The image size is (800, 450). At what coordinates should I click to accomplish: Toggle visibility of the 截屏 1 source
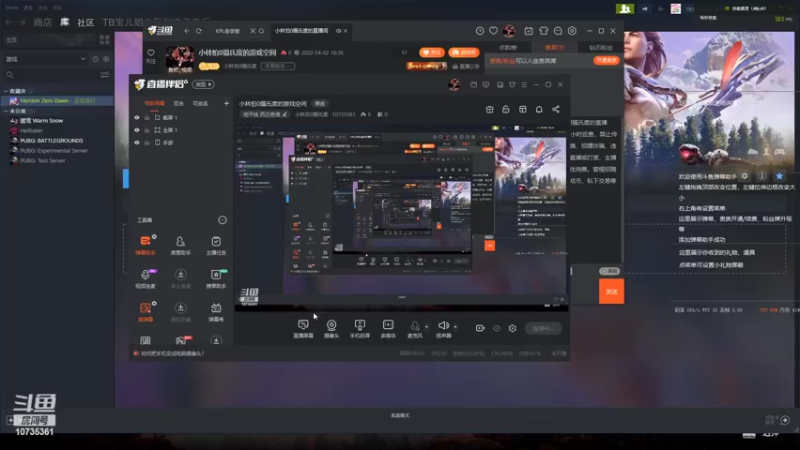[137, 117]
